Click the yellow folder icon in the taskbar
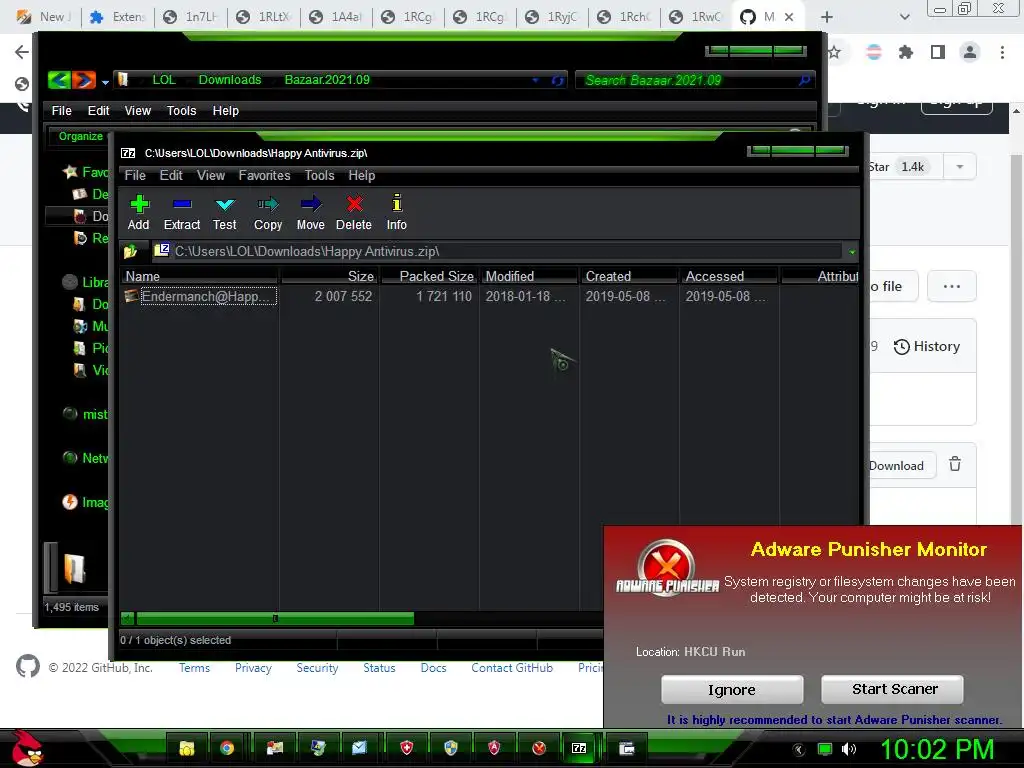Viewport: 1024px width, 768px height. tap(187, 748)
